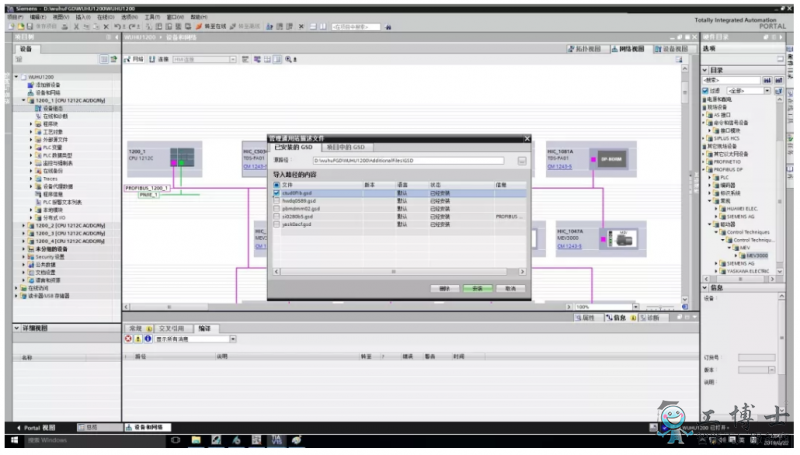Click the Delete button in GSD dialog
Image resolution: width=800 pixels, height=455 pixels.
[x=444, y=289]
